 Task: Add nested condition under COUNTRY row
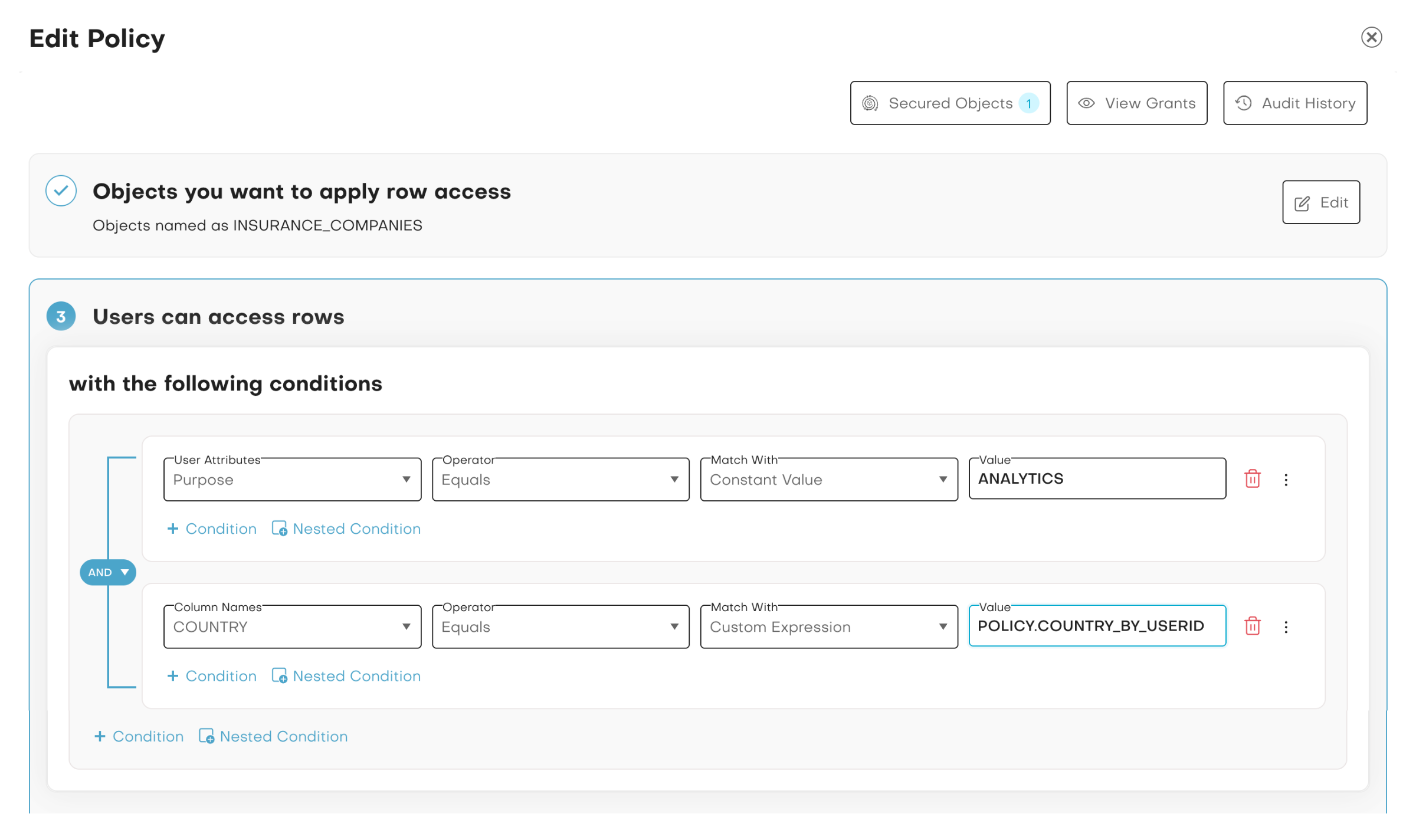[346, 676]
